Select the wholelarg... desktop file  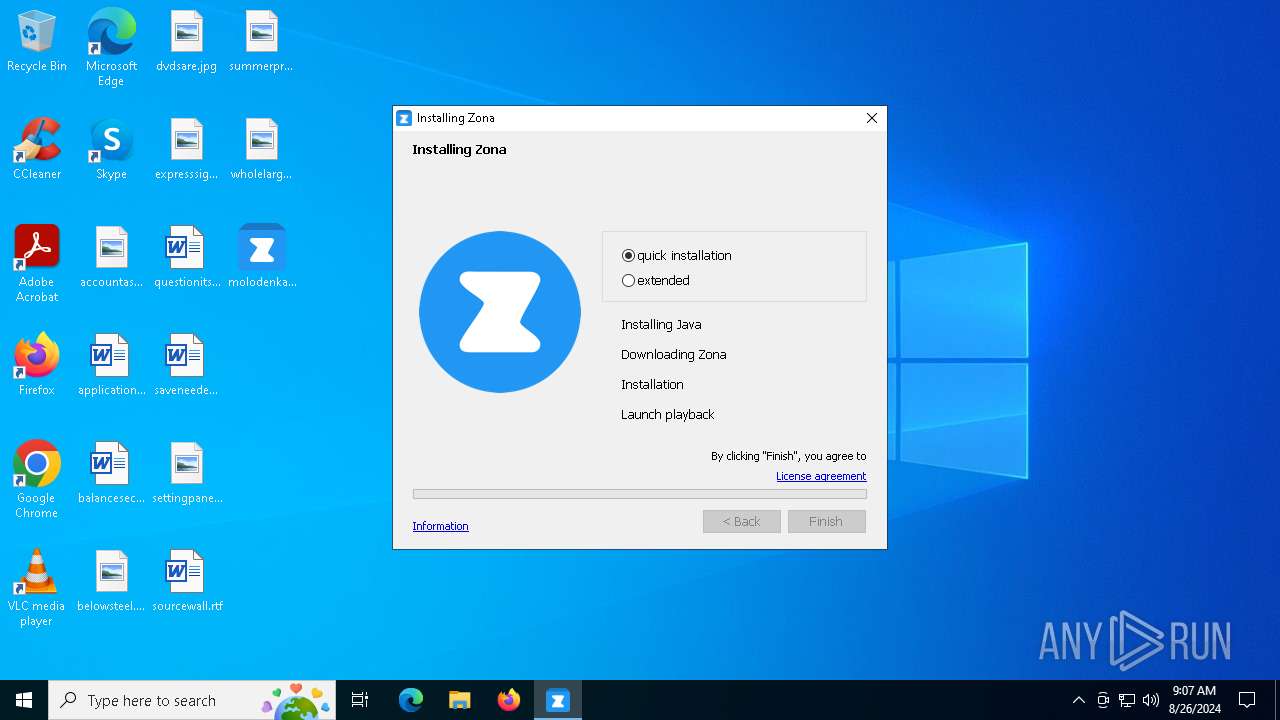click(261, 150)
